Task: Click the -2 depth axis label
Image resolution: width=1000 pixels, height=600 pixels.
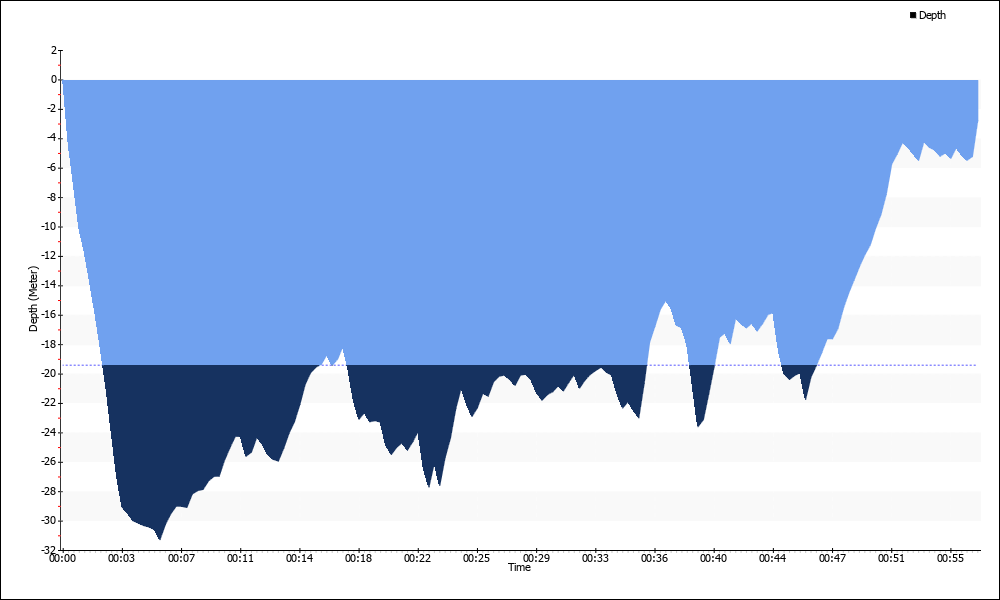Action: pos(52,109)
